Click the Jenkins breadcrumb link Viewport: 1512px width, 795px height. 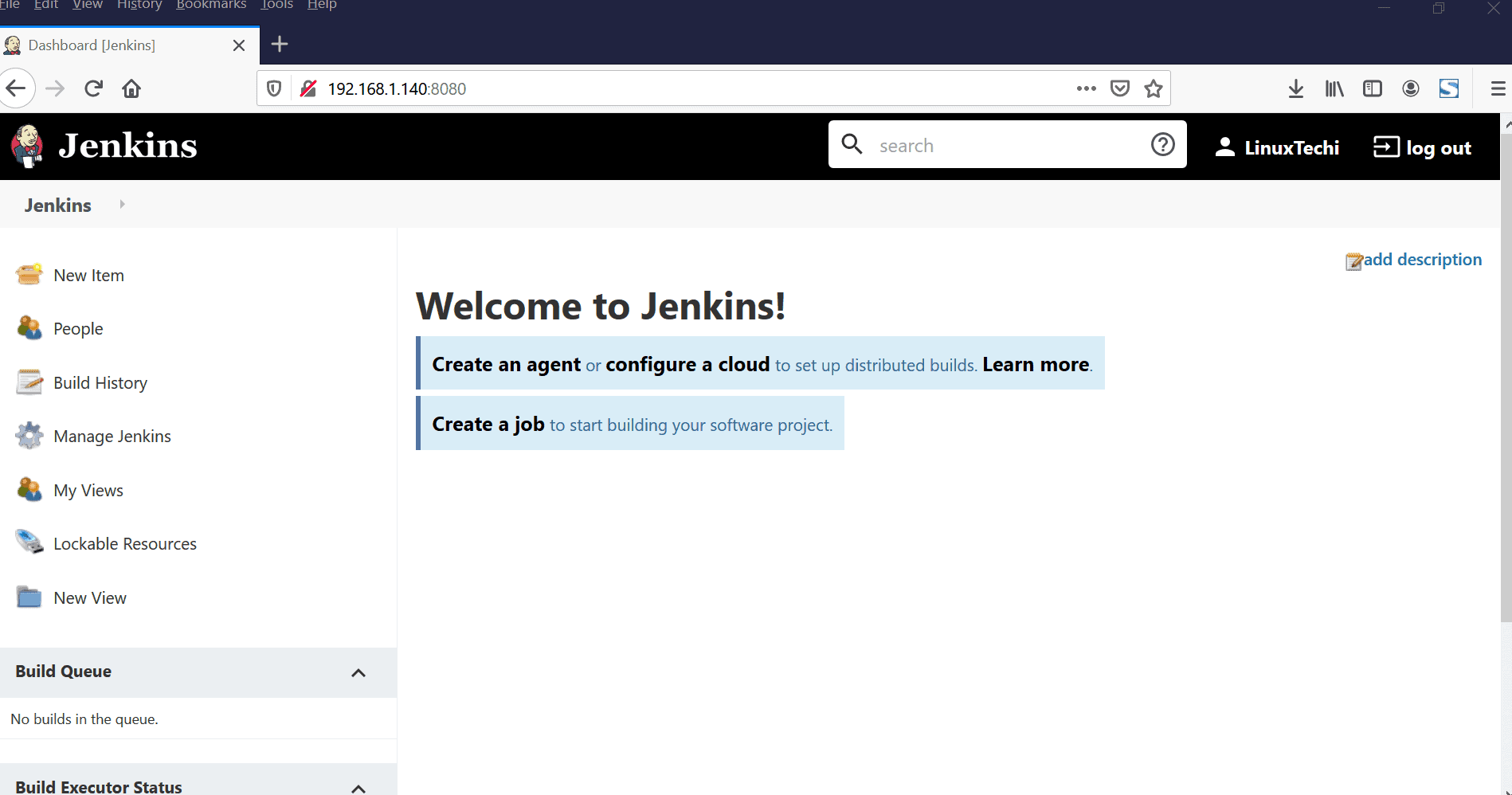pyautogui.click(x=58, y=206)
